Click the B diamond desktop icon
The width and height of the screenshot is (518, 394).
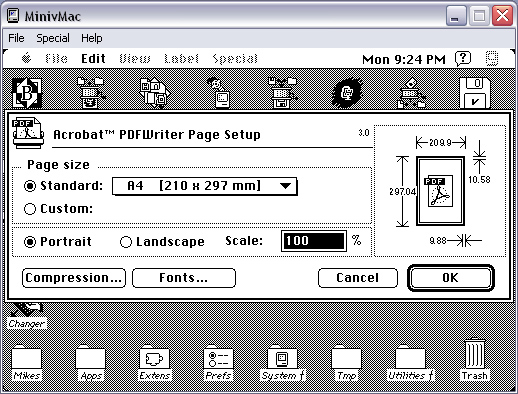pos(27,93)
